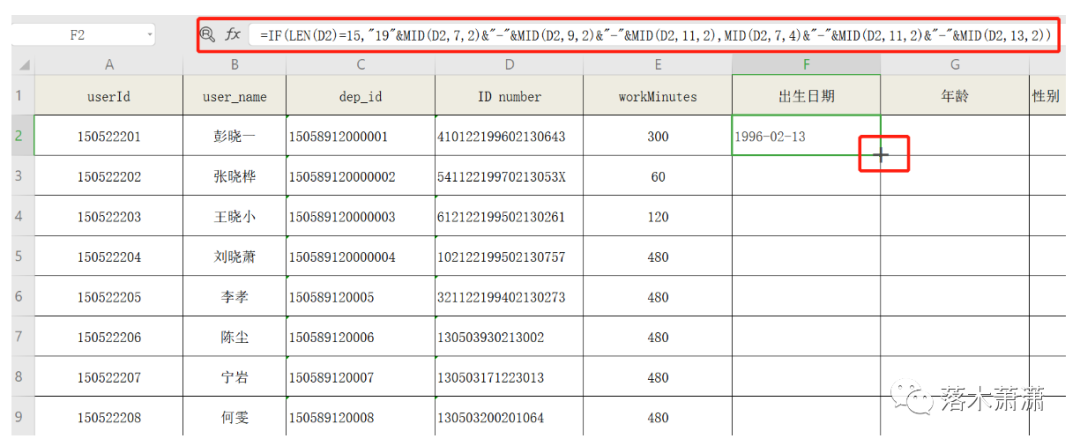The height and width of the screenshot is (446, 1080).
Task: Select cell containing 何雯
Action: coord(234,417)
